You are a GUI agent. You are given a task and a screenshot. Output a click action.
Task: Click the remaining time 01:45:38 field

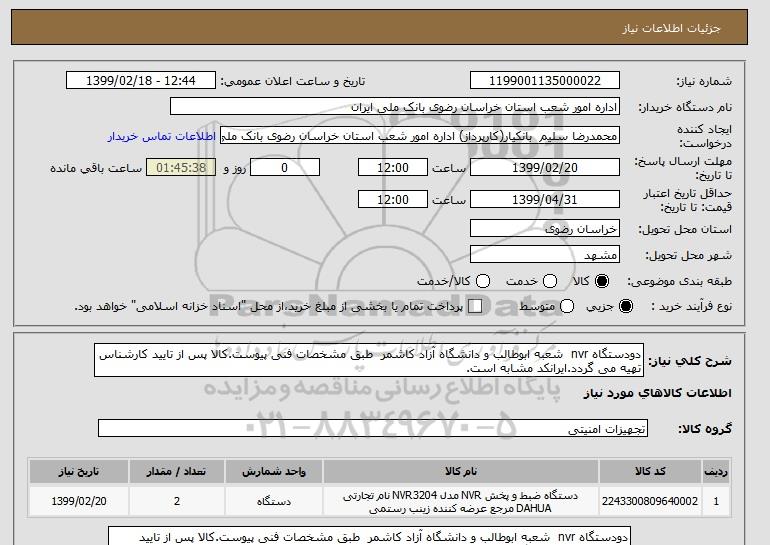coord(181,167)
